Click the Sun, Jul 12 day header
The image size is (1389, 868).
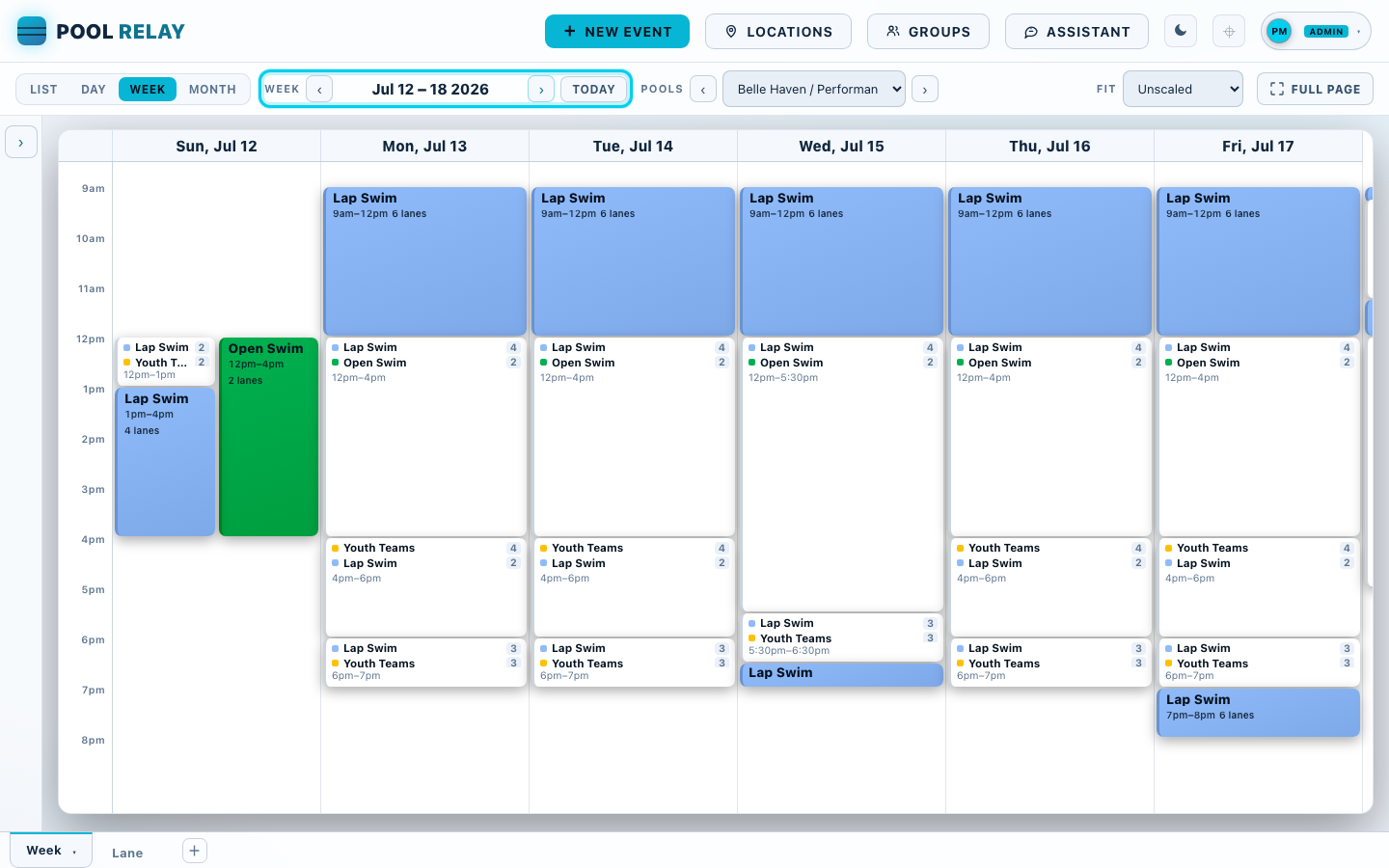(x=216, y=147)
